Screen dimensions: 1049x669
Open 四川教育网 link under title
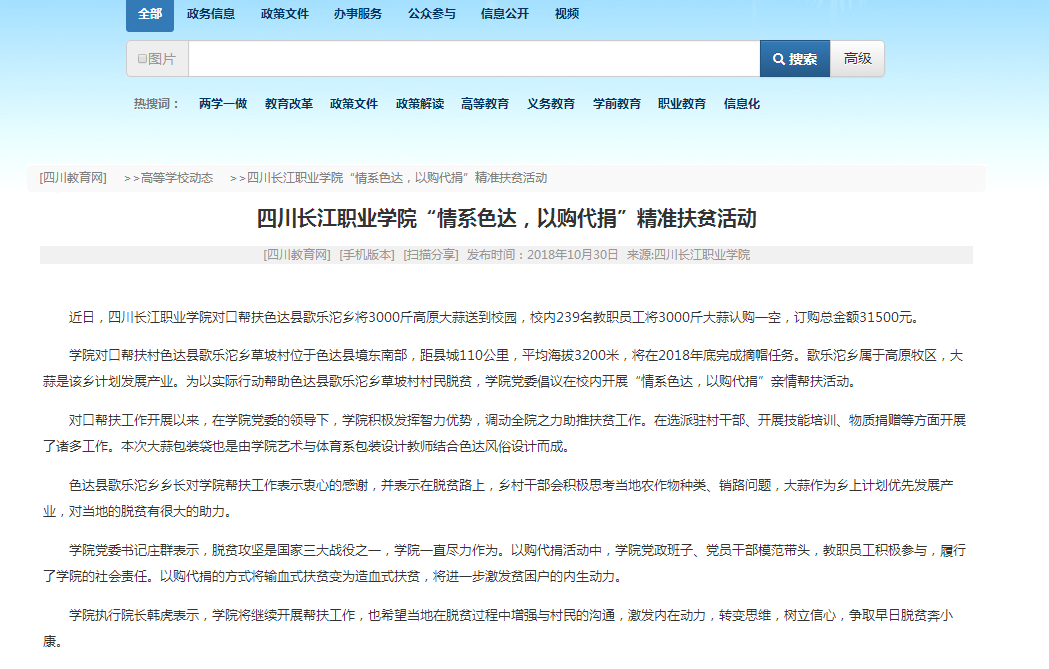297,255
